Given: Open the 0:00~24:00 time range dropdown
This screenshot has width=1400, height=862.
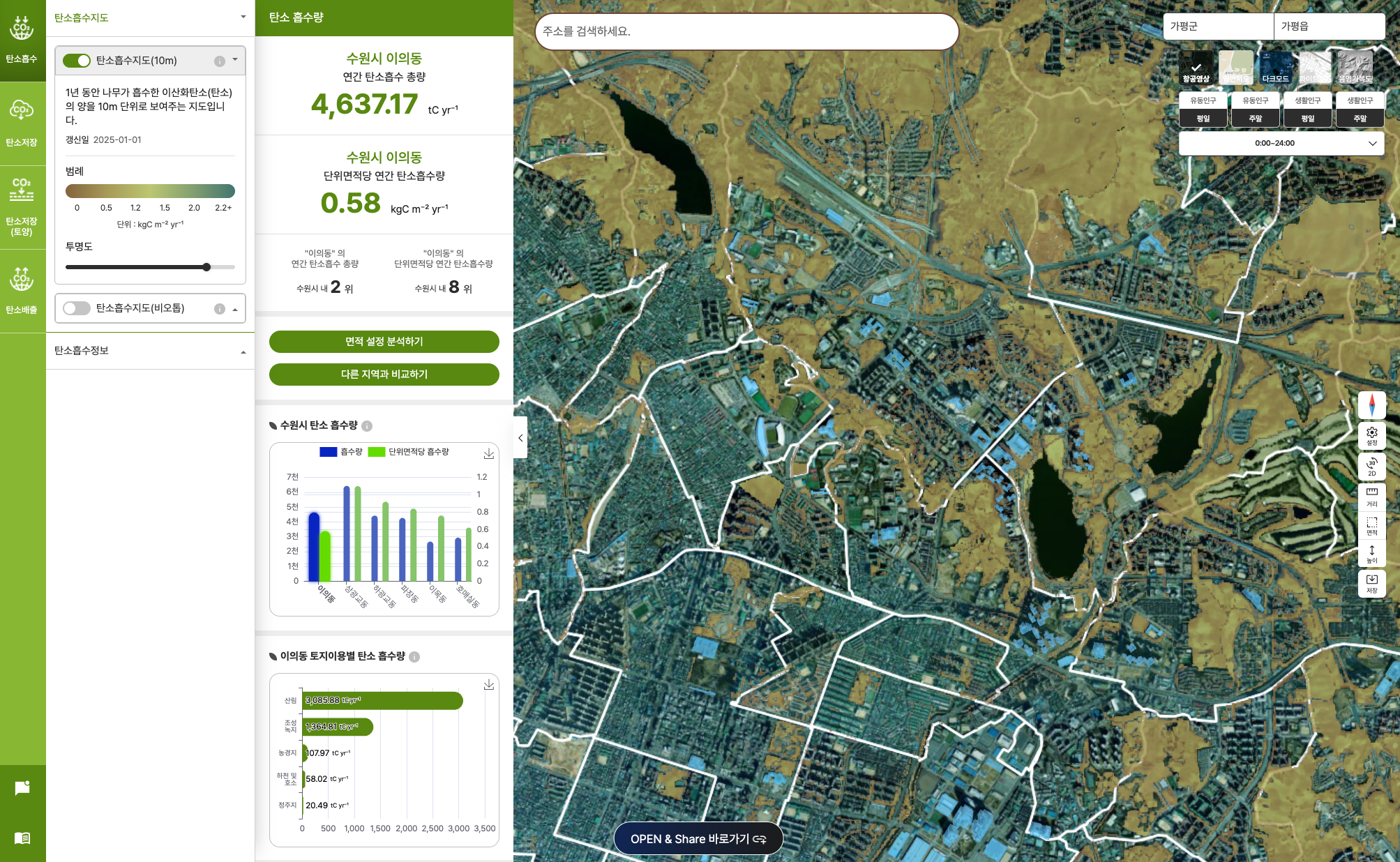Looking at the screenshot, I should point(1281,143).
